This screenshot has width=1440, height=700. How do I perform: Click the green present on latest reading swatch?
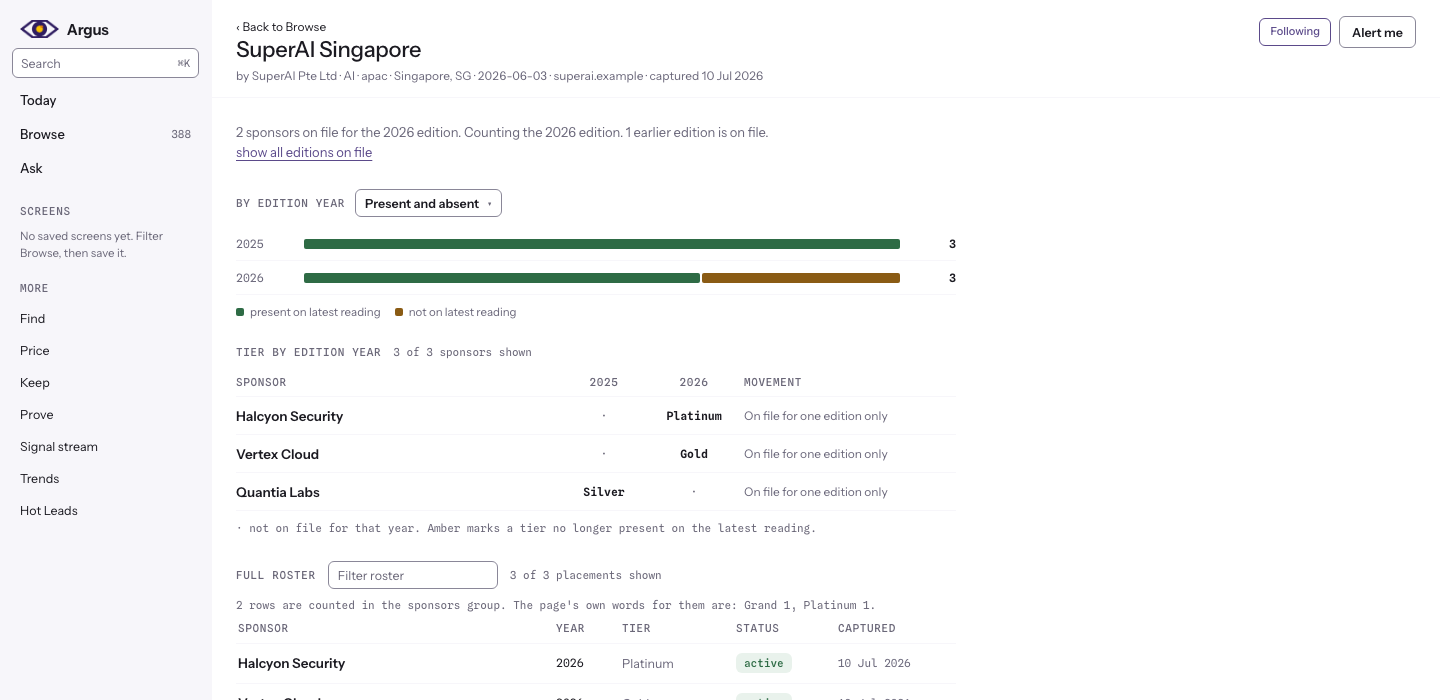click(x=240, y=312)
